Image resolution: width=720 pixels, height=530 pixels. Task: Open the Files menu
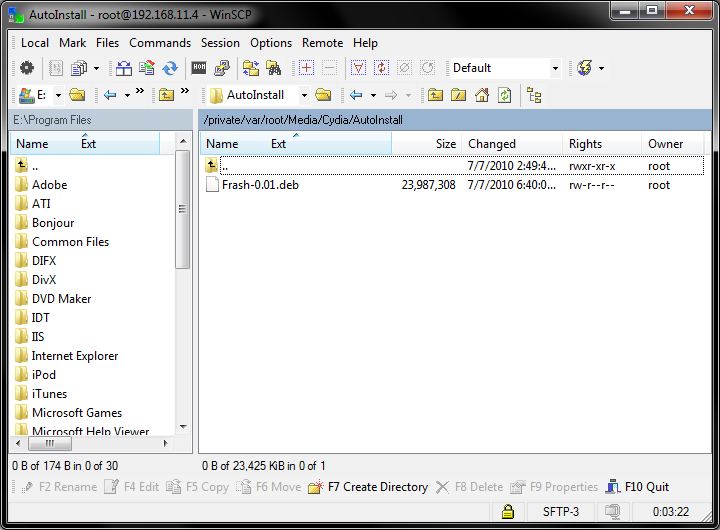[107, 43]
